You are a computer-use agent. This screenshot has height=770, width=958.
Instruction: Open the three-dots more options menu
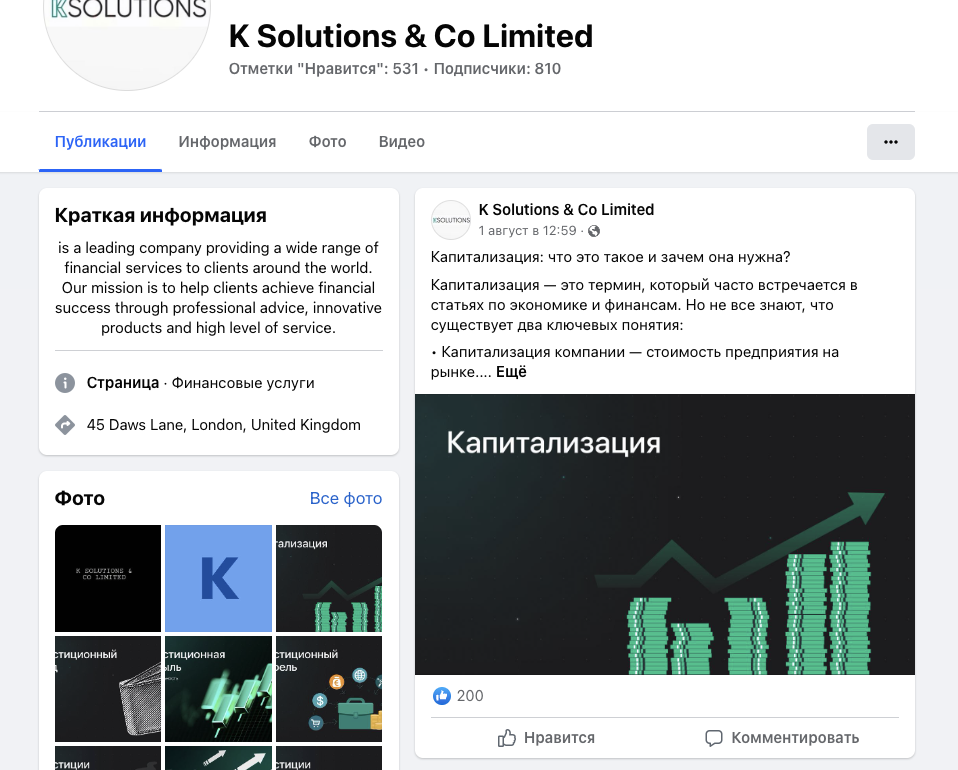pos(890,142)
